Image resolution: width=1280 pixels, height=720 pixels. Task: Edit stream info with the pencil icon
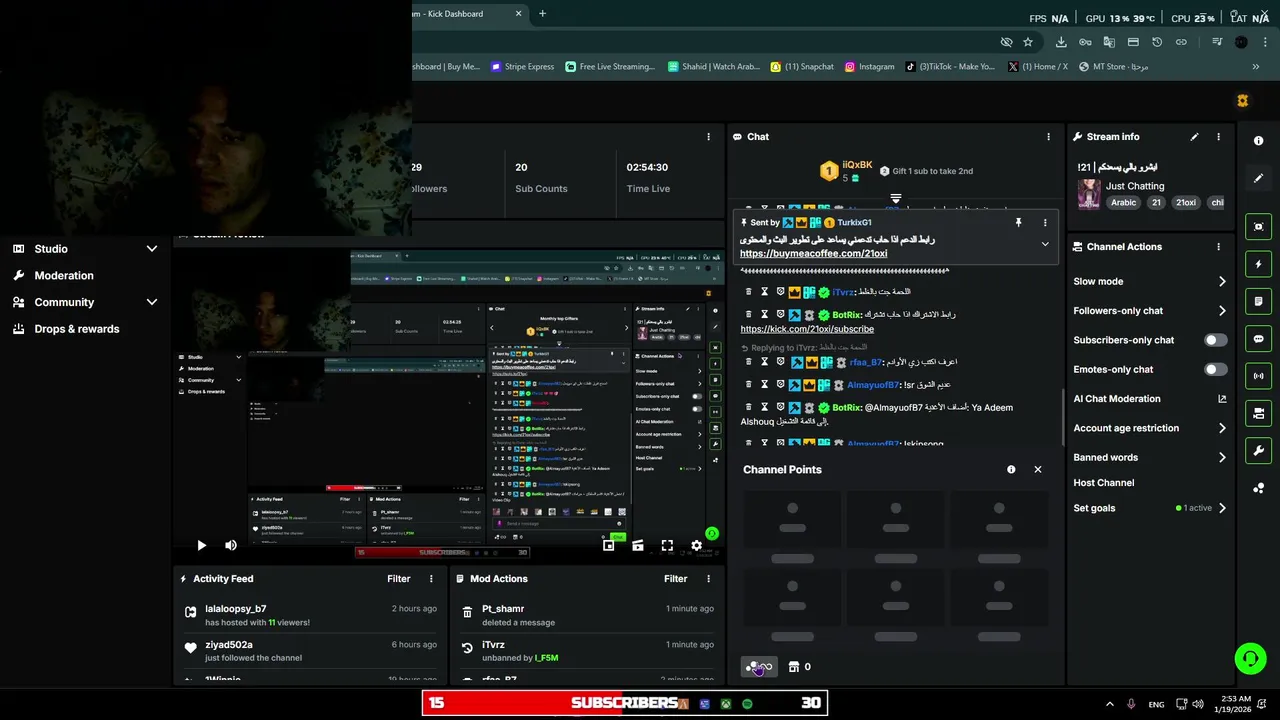click(x=1194, y=137)
